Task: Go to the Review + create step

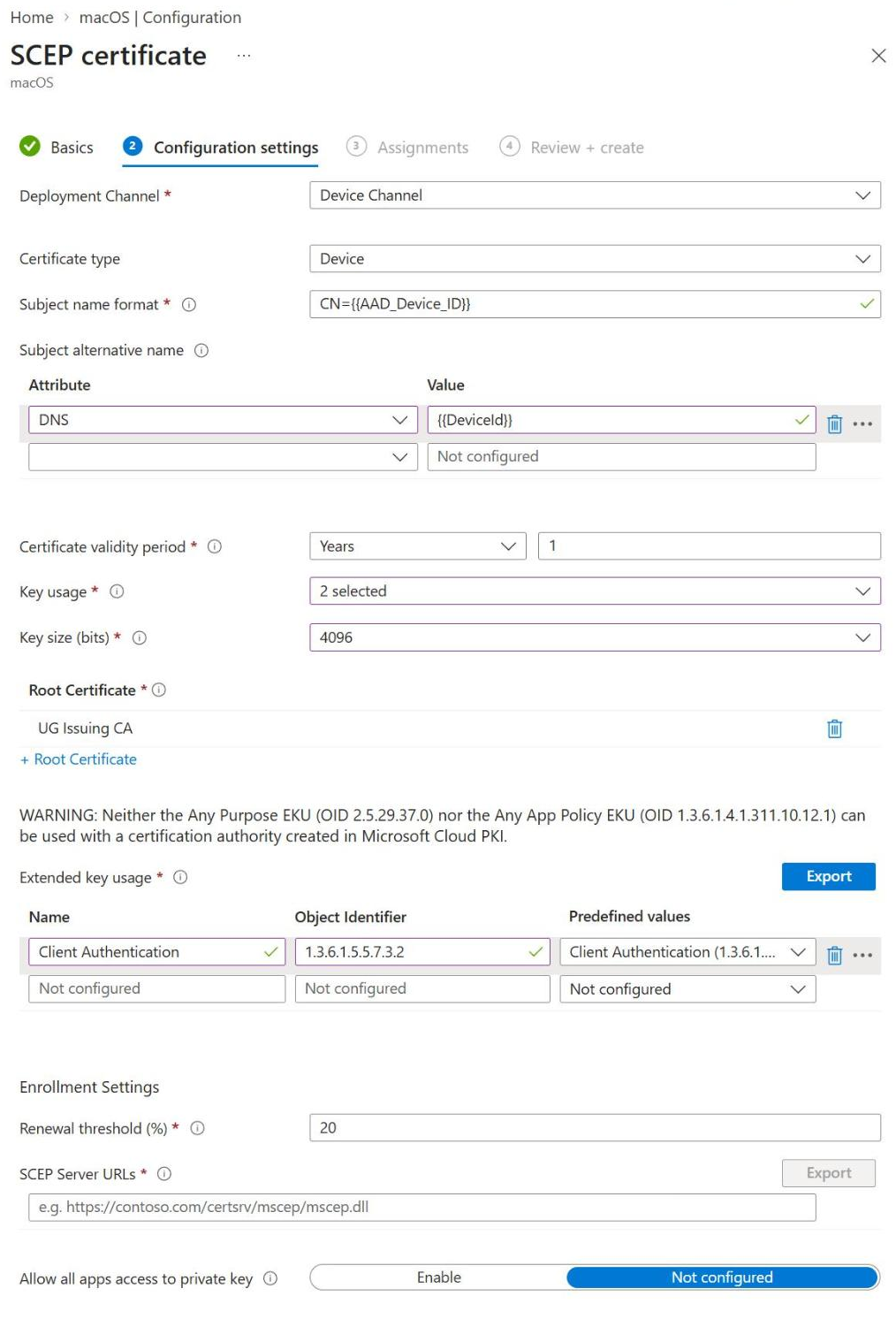Action: click(x=572, y=148)
